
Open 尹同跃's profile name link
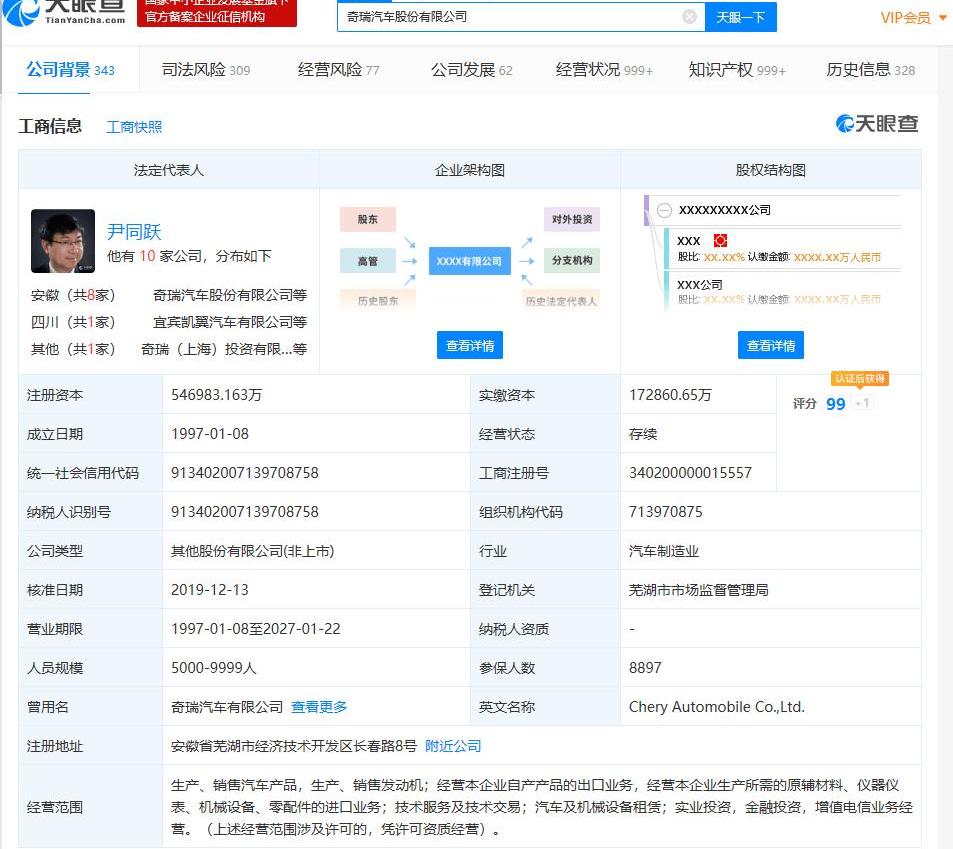(134, 232)
